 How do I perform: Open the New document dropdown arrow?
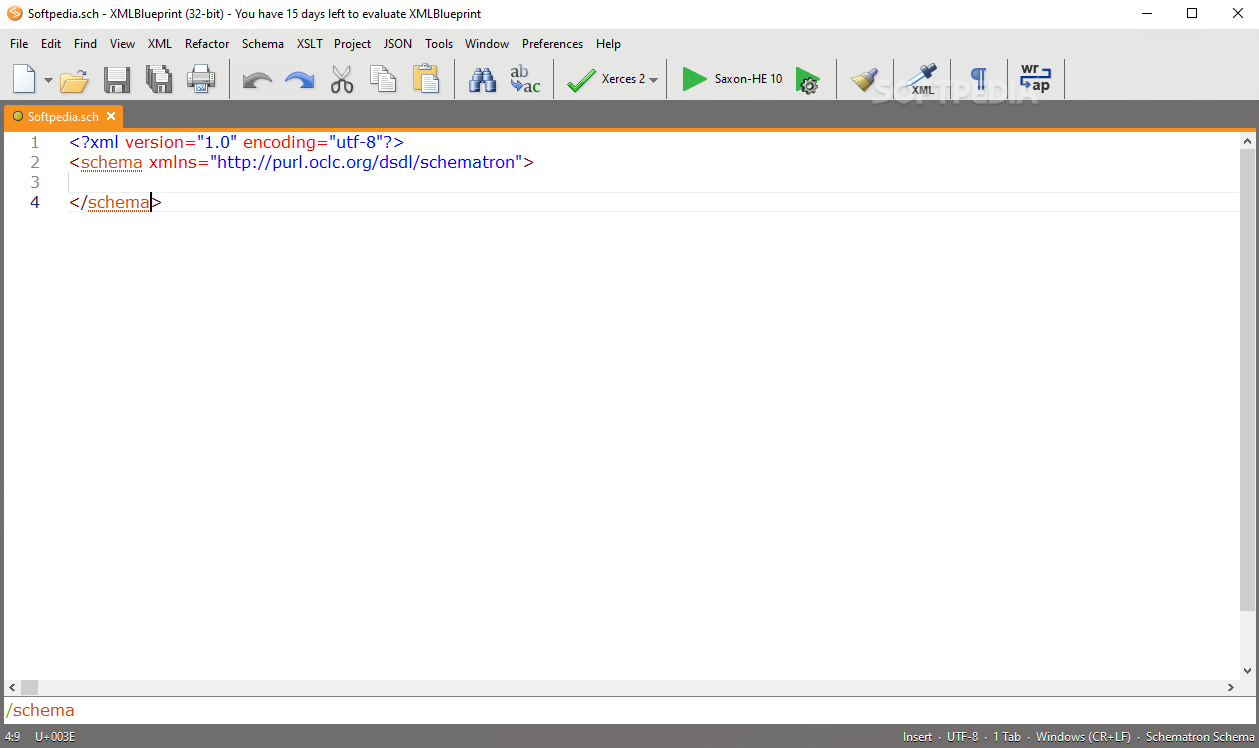pyautogui.click(x=48, y=80)
